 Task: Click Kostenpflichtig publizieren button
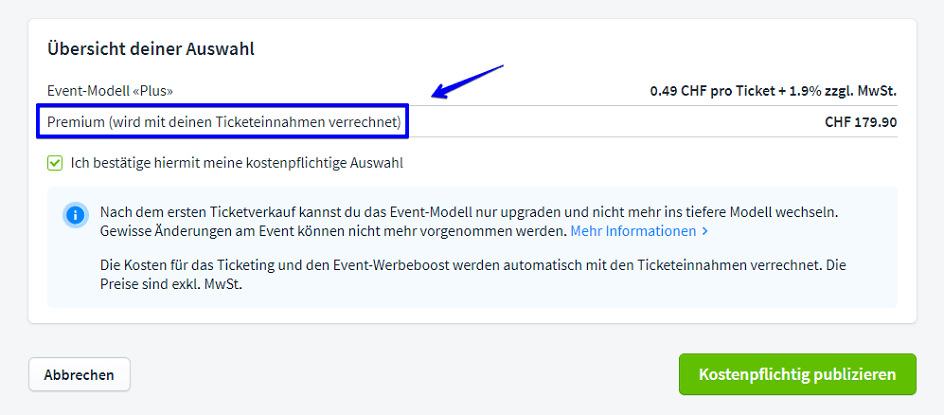[797, 375]
